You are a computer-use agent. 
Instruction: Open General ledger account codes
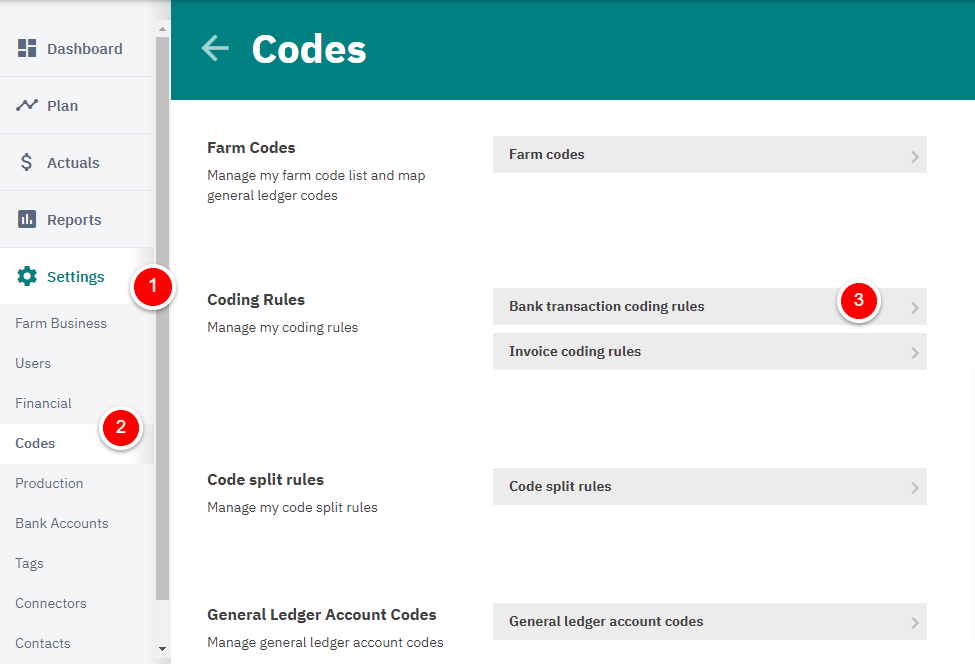(x=700, y=621)
